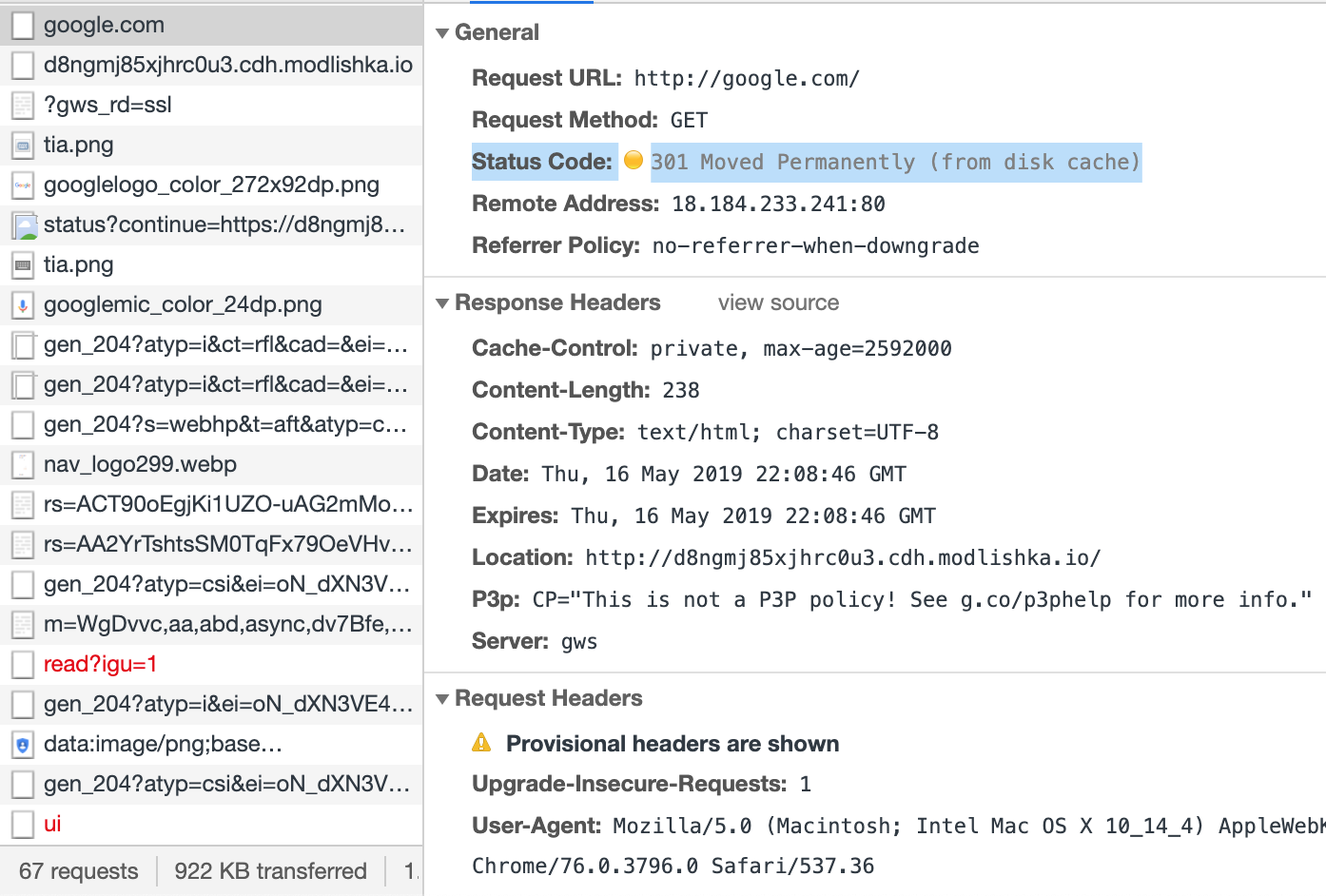Click Upgrade-Insecure-Requests value 1

[805, 784]
